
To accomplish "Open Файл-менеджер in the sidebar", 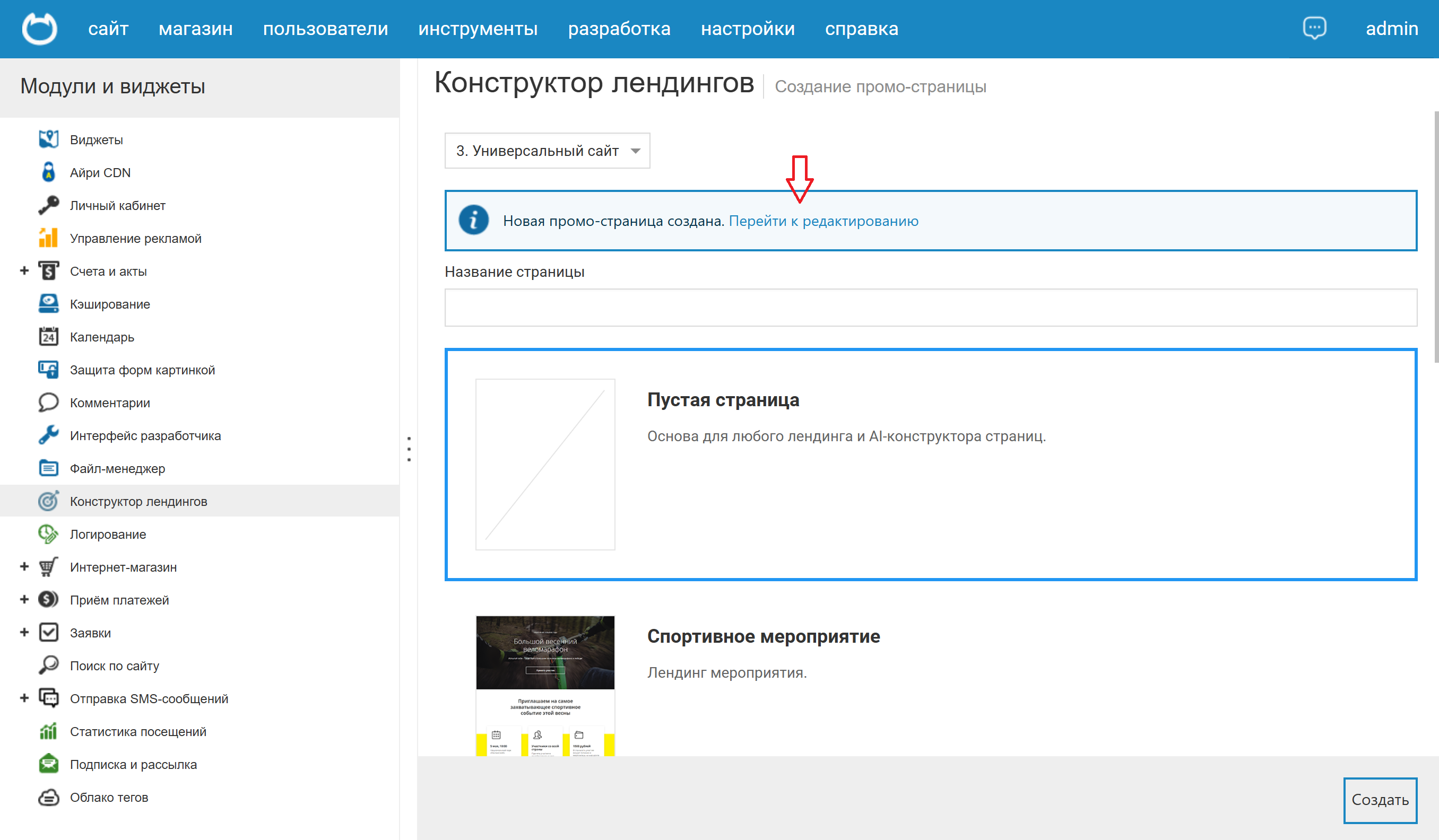I will (118, 468).
